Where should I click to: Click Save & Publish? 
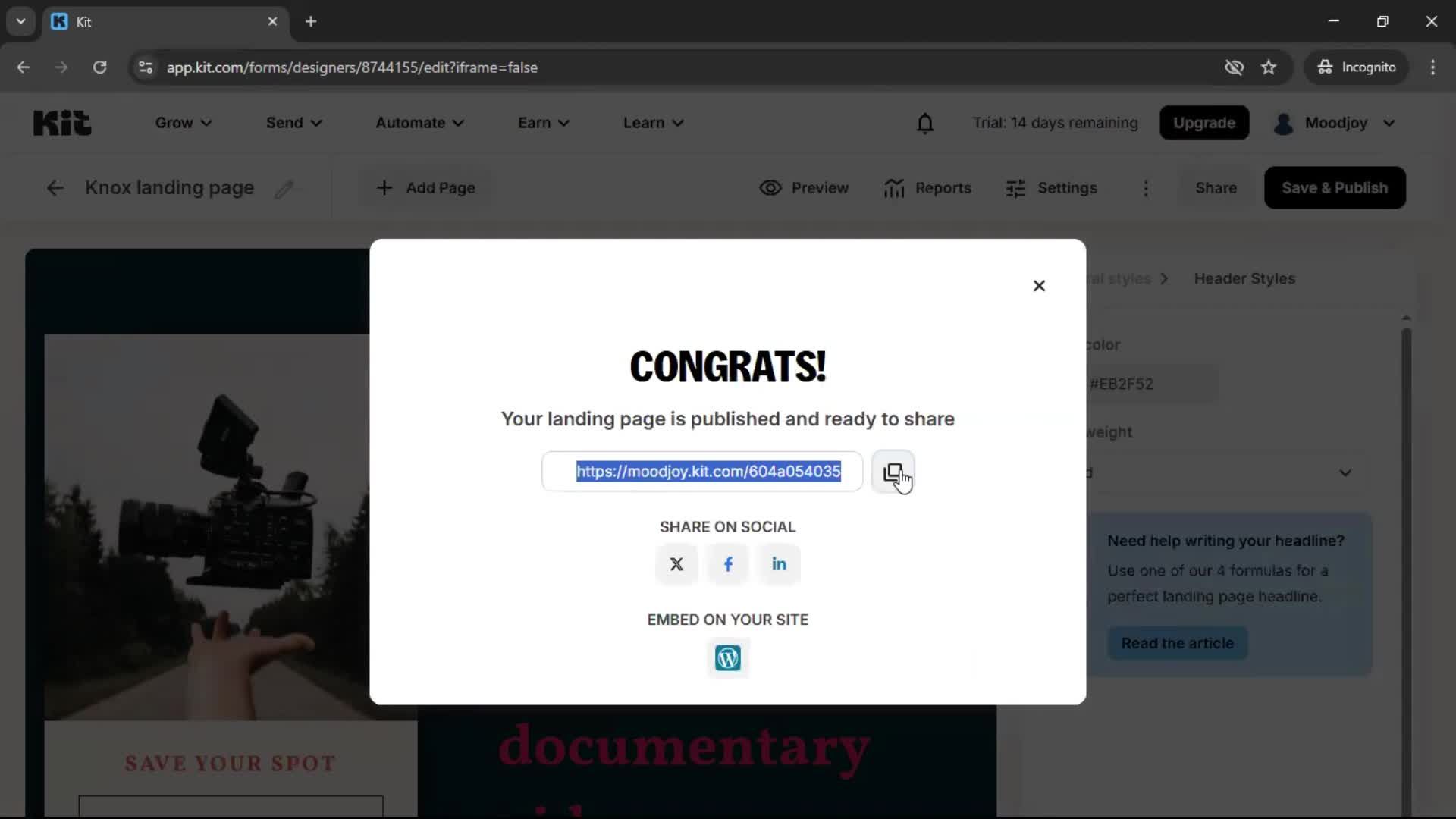1335,187
